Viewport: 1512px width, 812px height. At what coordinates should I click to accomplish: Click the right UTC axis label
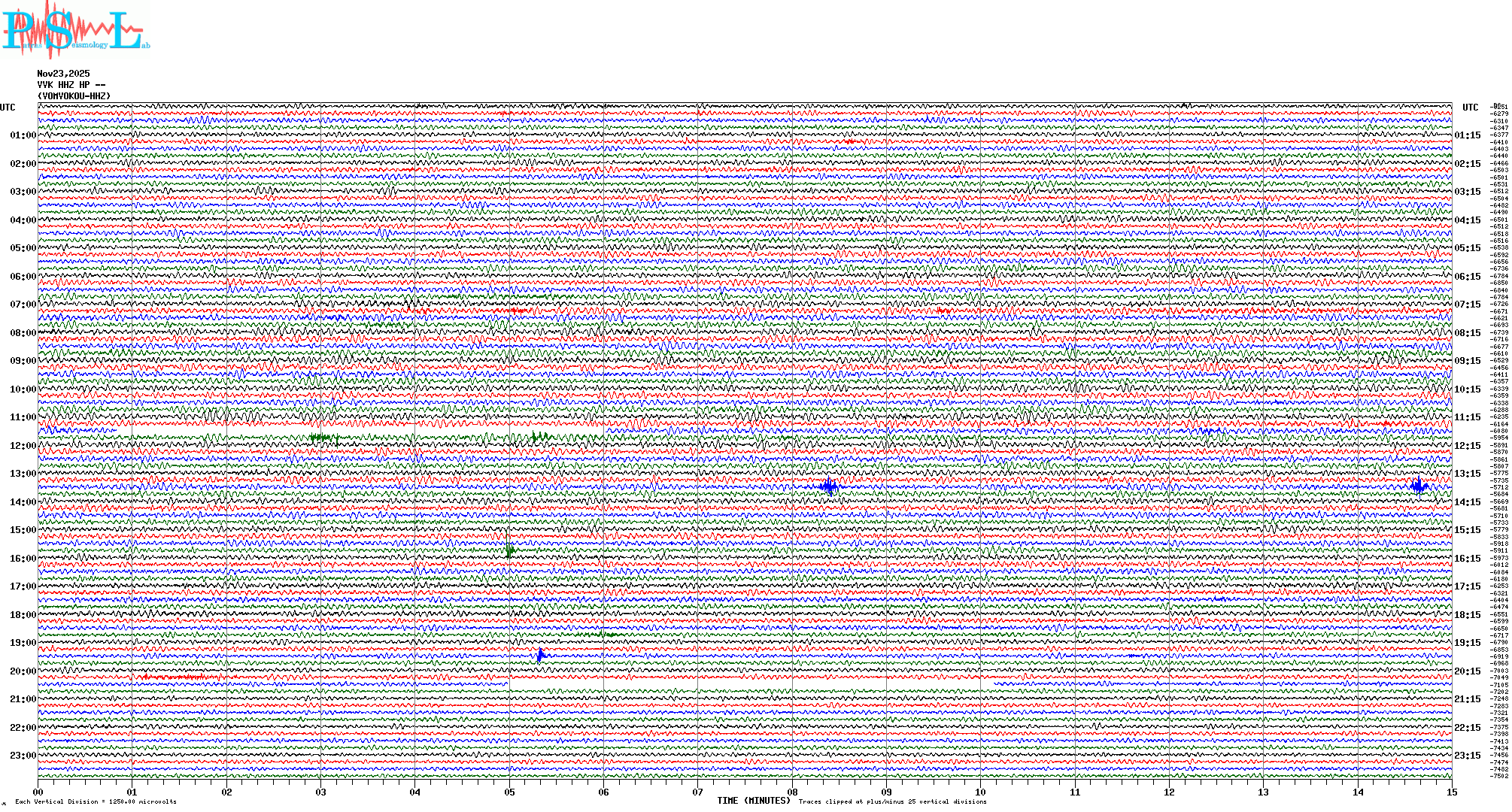pos(1470,108)
